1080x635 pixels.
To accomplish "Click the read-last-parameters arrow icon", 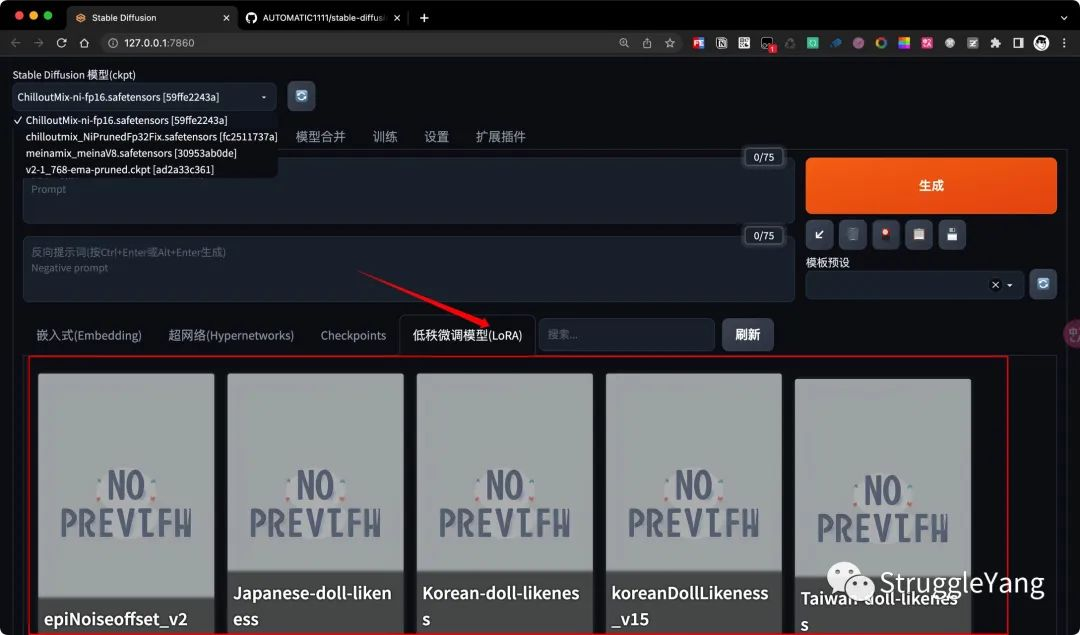I will tap(819, 235).
